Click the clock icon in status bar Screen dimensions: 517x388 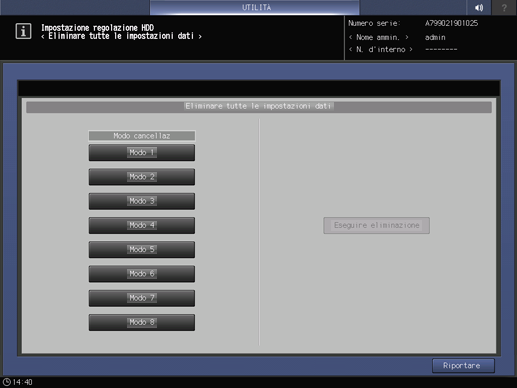7,382
